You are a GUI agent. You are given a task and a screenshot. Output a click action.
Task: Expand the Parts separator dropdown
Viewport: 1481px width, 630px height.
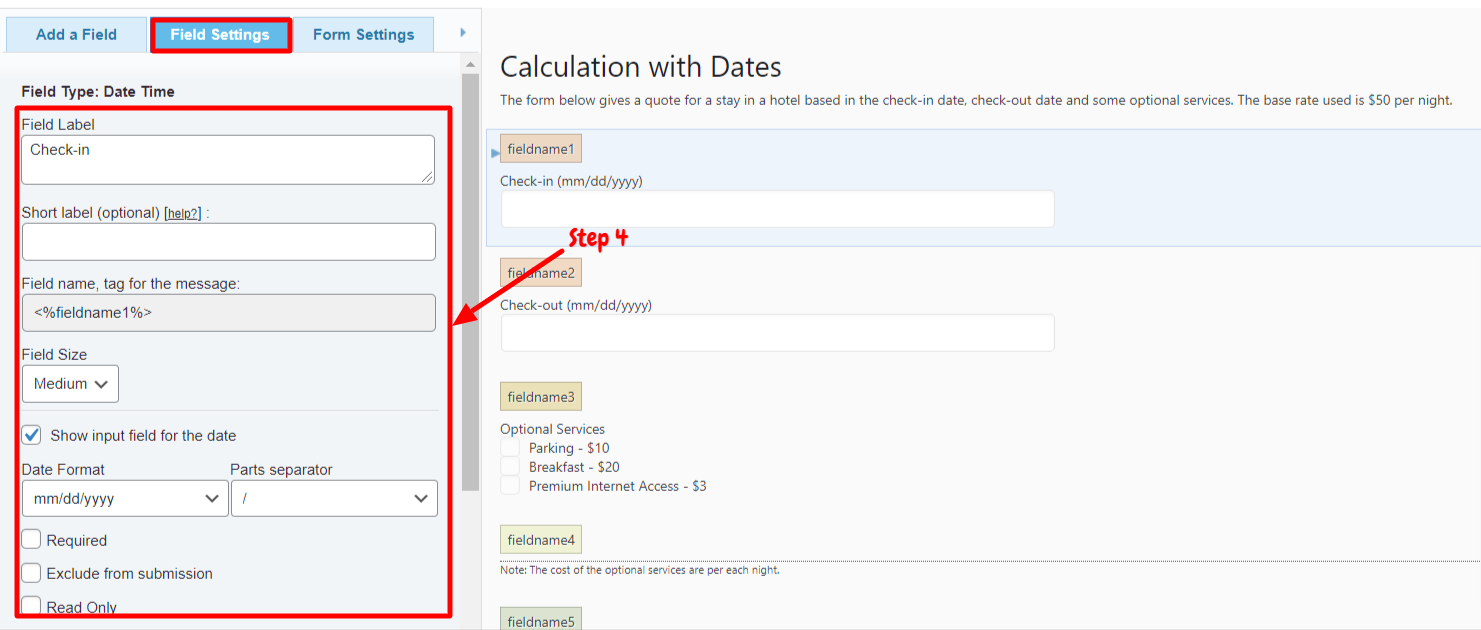334,498
